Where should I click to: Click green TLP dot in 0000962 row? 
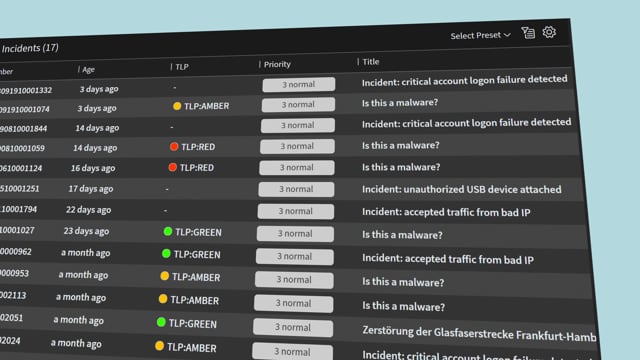(x=166, y=253)
